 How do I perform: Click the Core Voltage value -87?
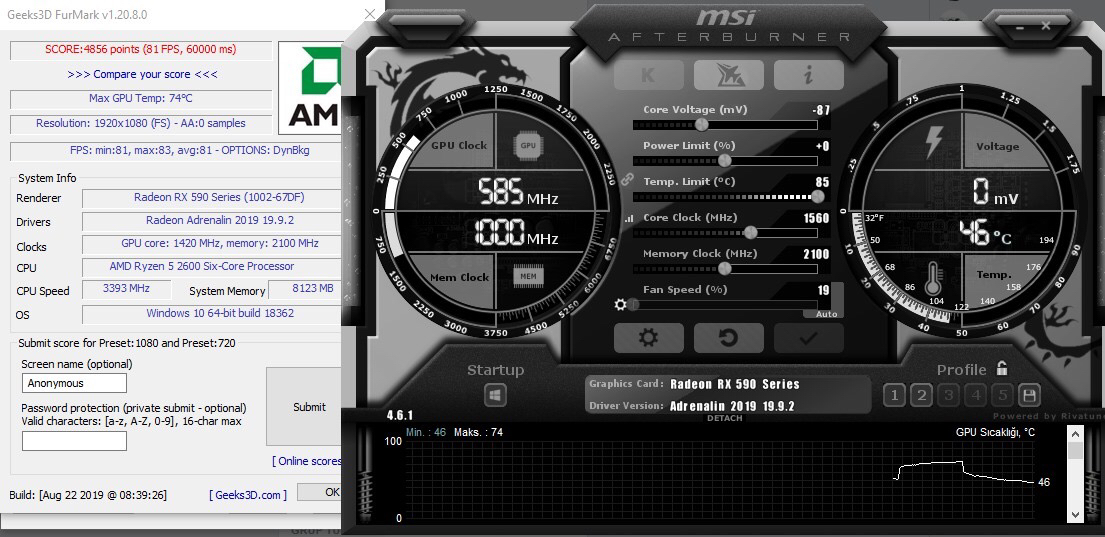coord(821,110)
